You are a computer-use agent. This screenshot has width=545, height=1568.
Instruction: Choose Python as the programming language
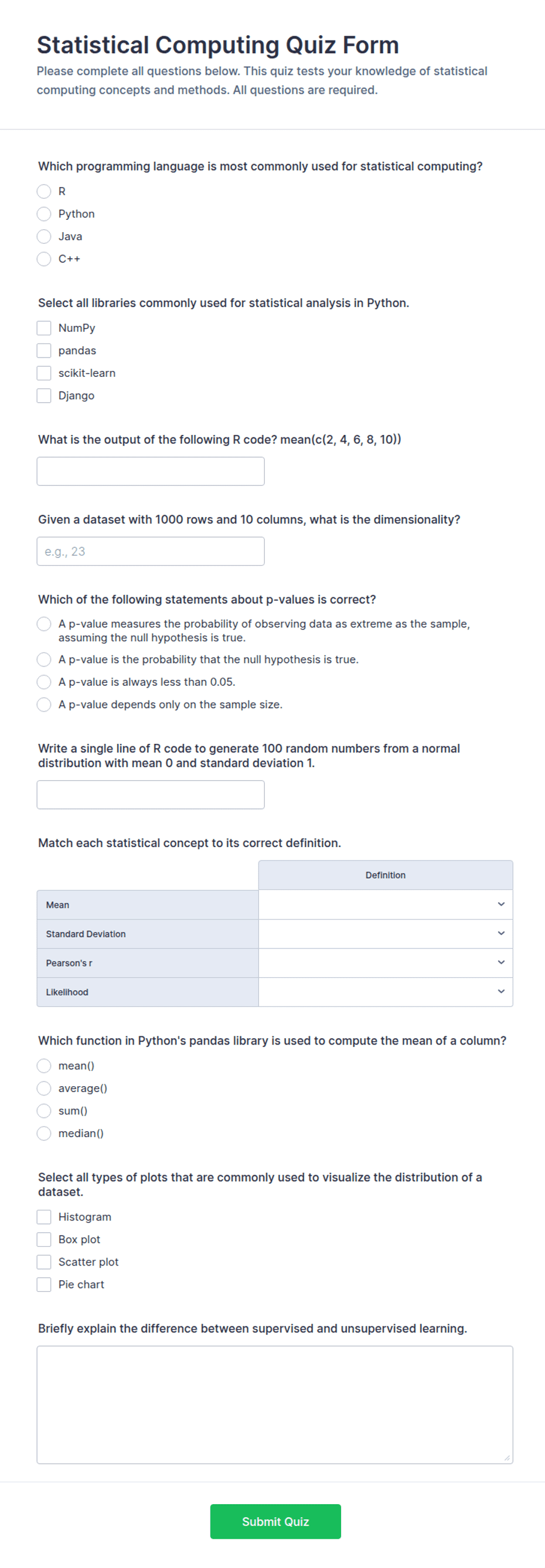(44, 215)
